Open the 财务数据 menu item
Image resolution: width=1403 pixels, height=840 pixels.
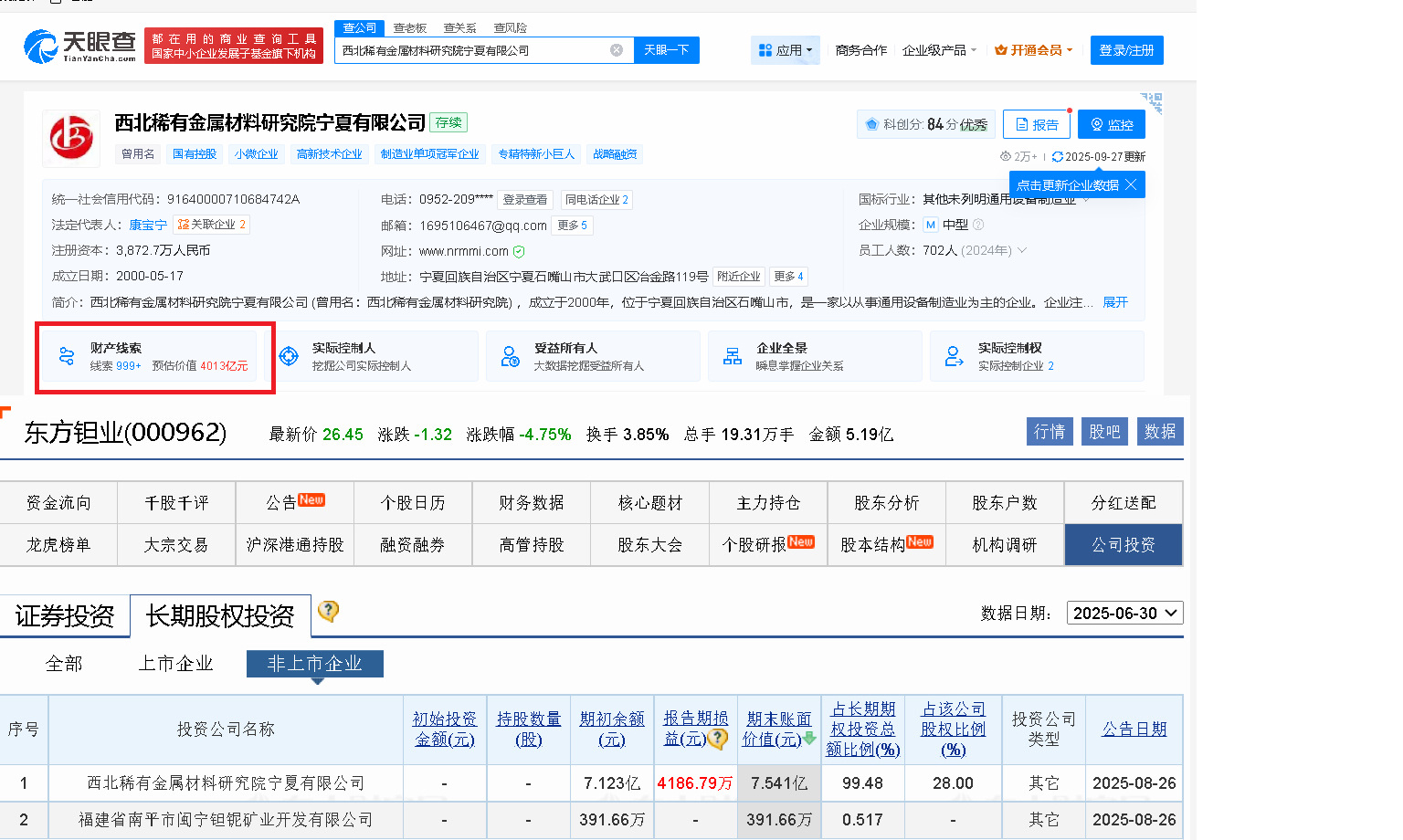pos(532,503)
